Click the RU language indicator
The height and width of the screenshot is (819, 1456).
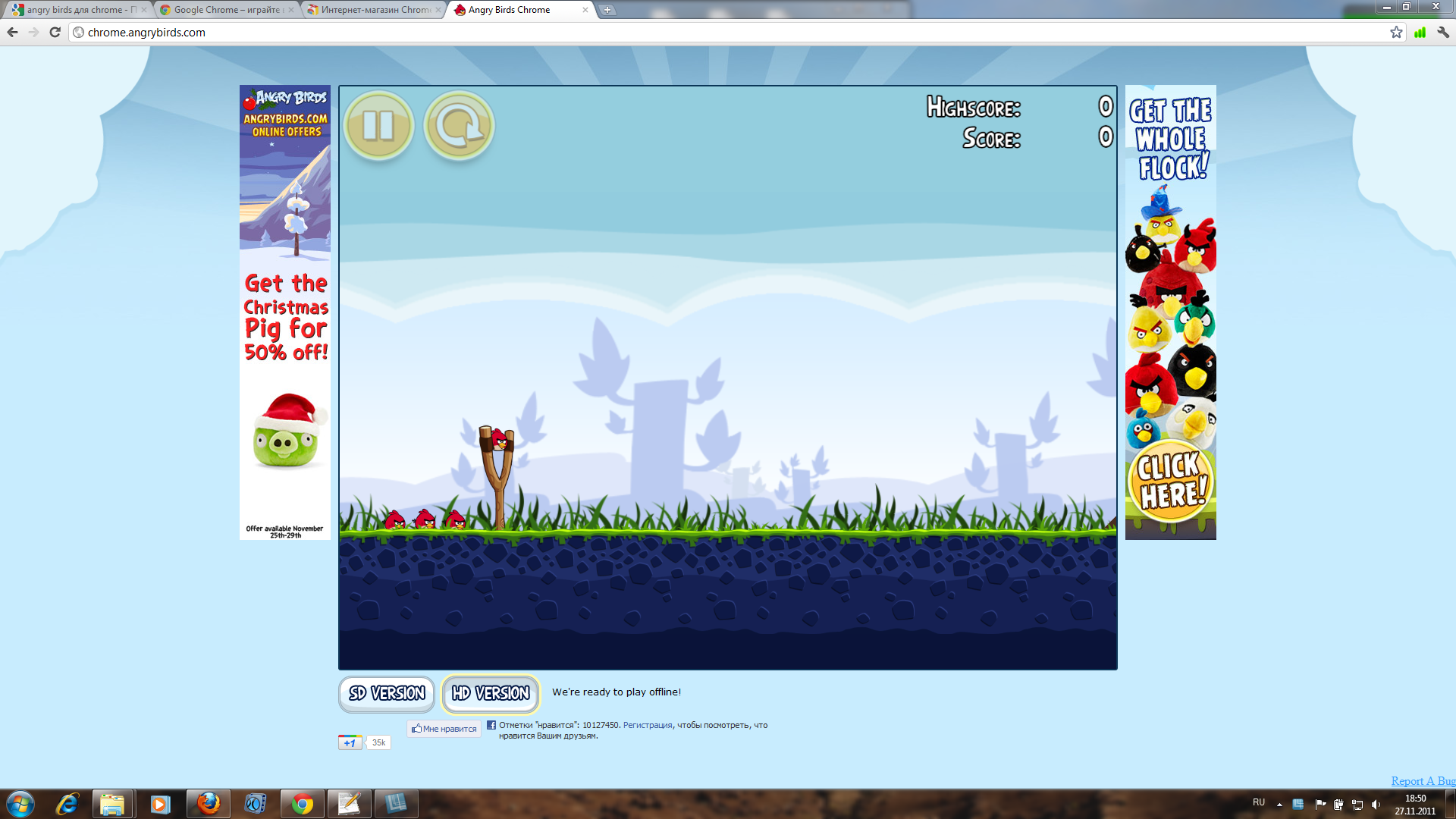point(1259,802)
